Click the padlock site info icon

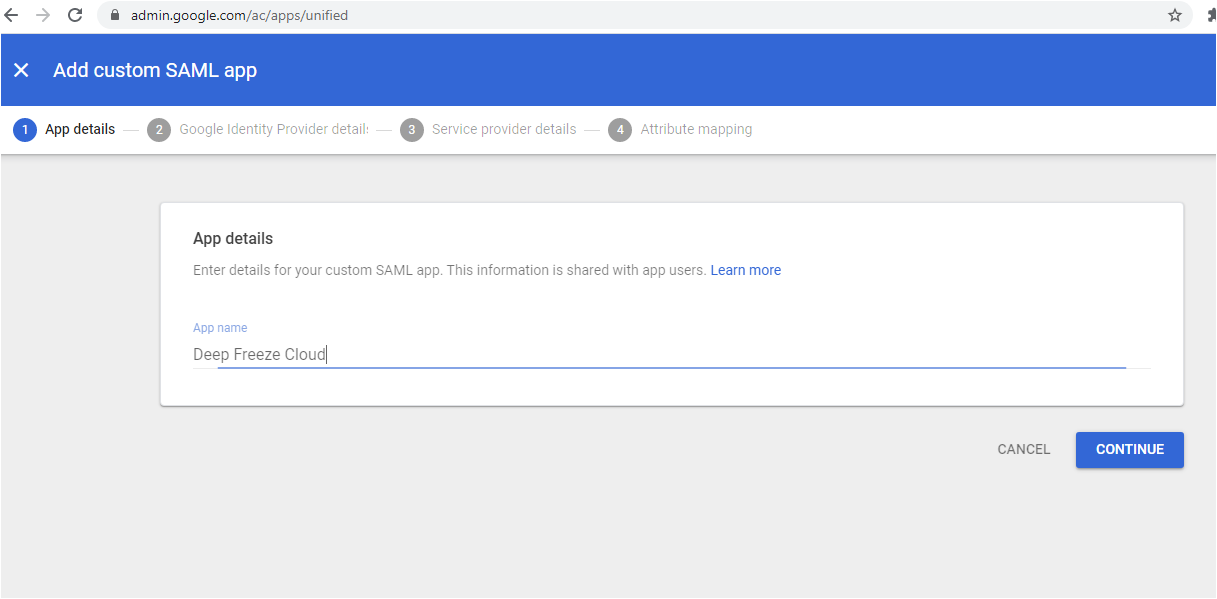coord(114,15)
